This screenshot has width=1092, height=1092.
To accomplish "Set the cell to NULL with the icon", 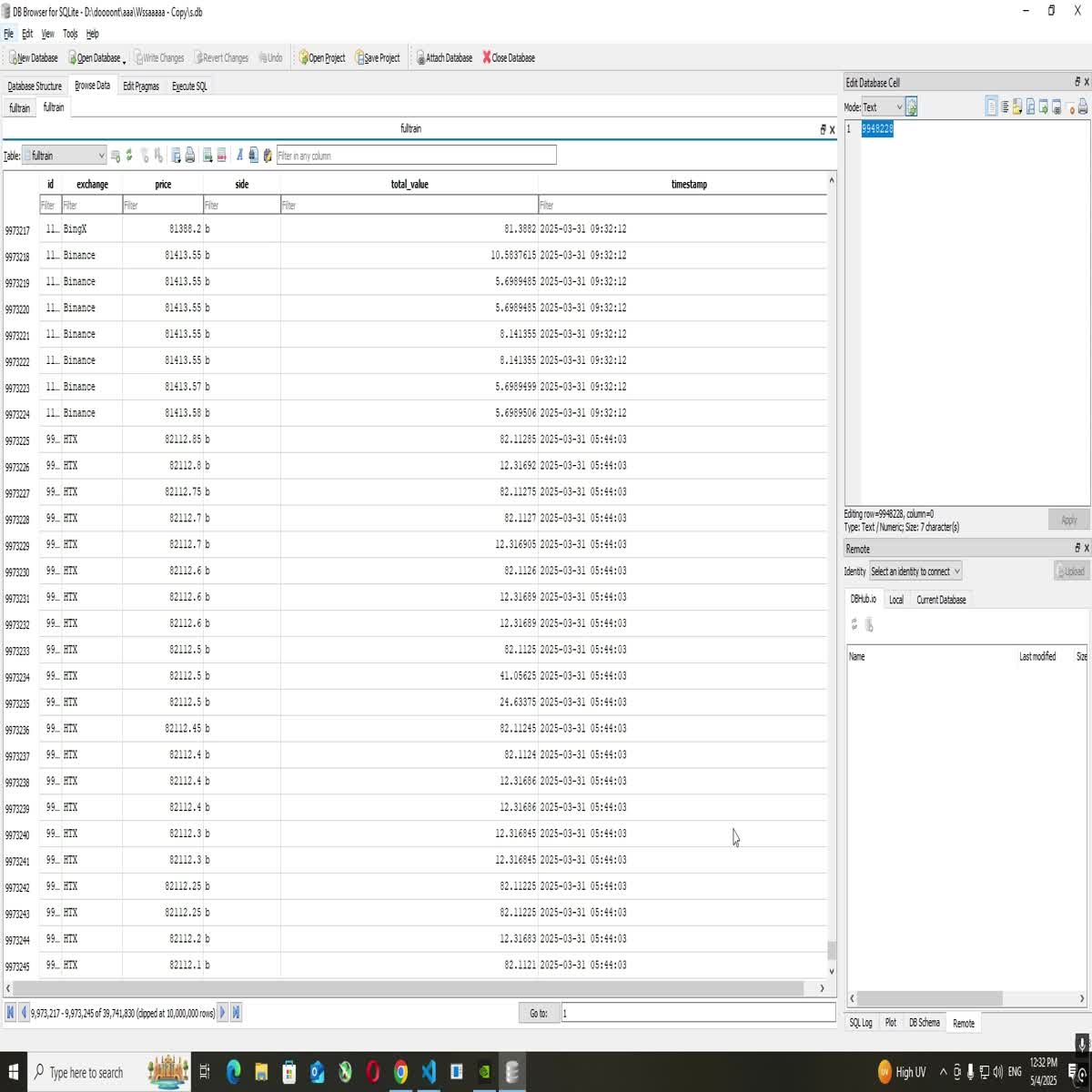I will [x=1070, y=106].
